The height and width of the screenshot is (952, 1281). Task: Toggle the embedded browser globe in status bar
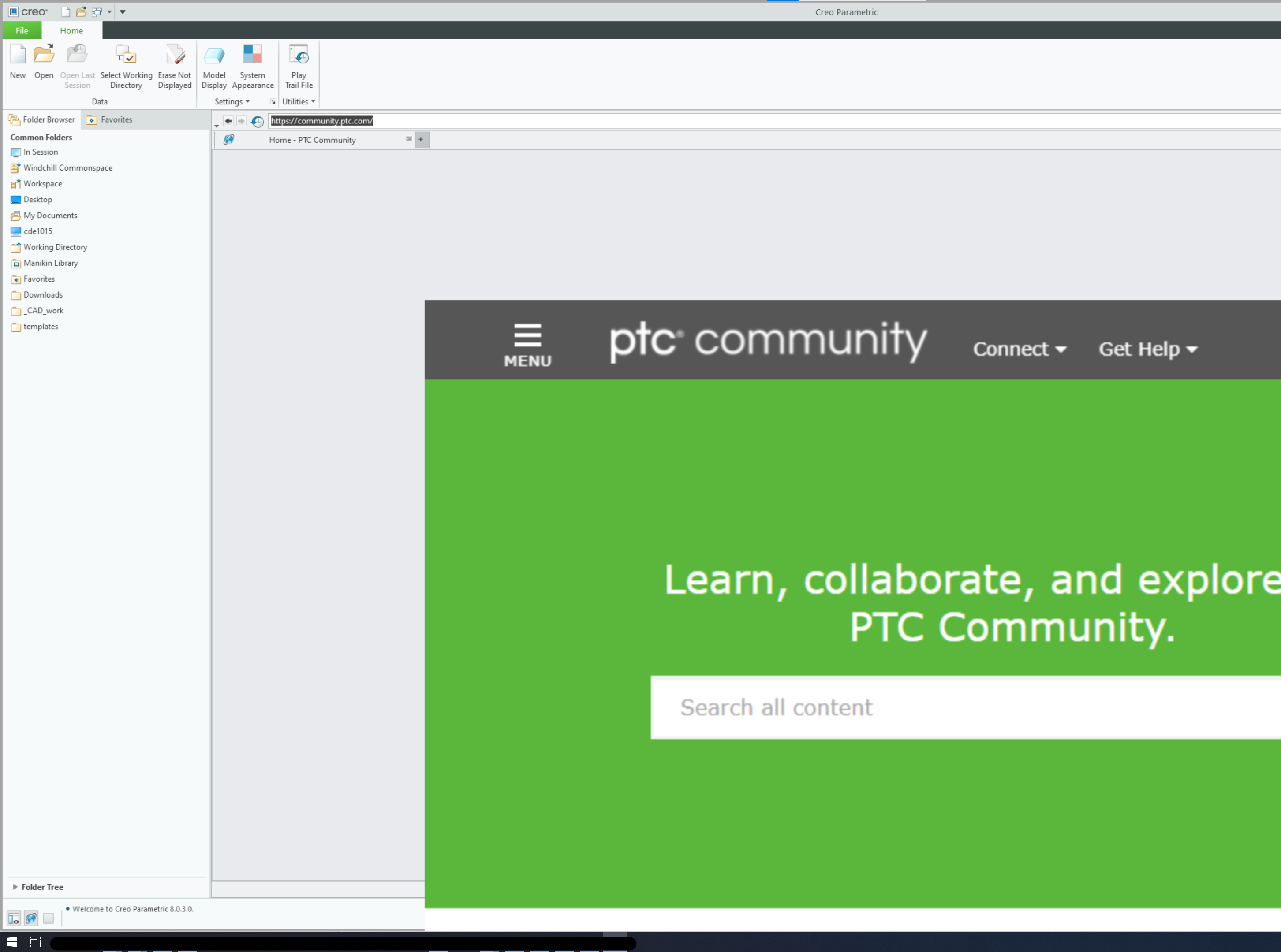coord(30,918)
